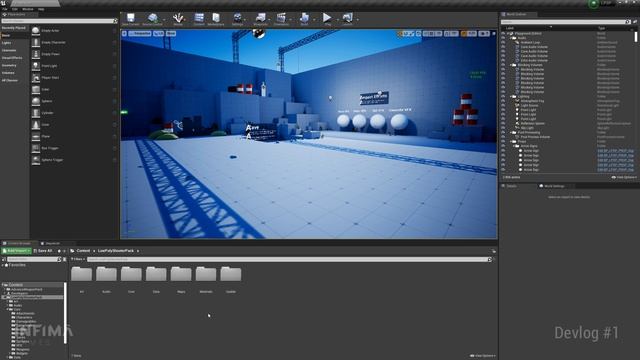Open the Perspective view mode dropdown

(x=140, y=33)
